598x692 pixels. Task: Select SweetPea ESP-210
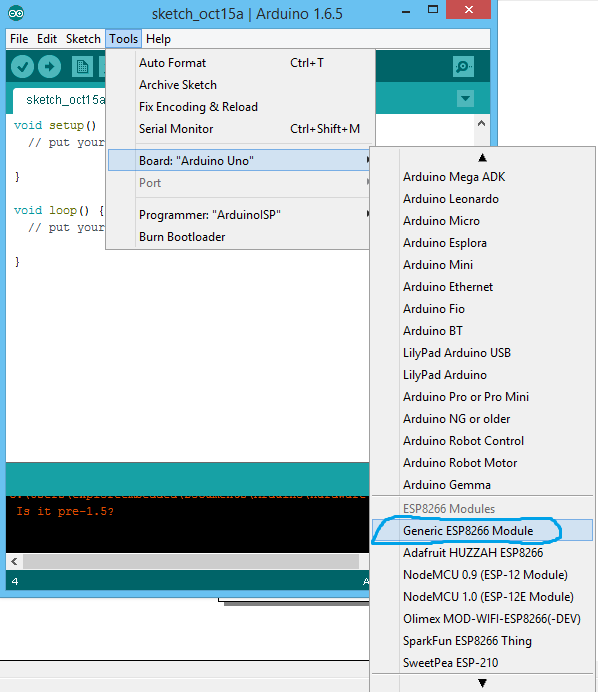pos(482,663)
